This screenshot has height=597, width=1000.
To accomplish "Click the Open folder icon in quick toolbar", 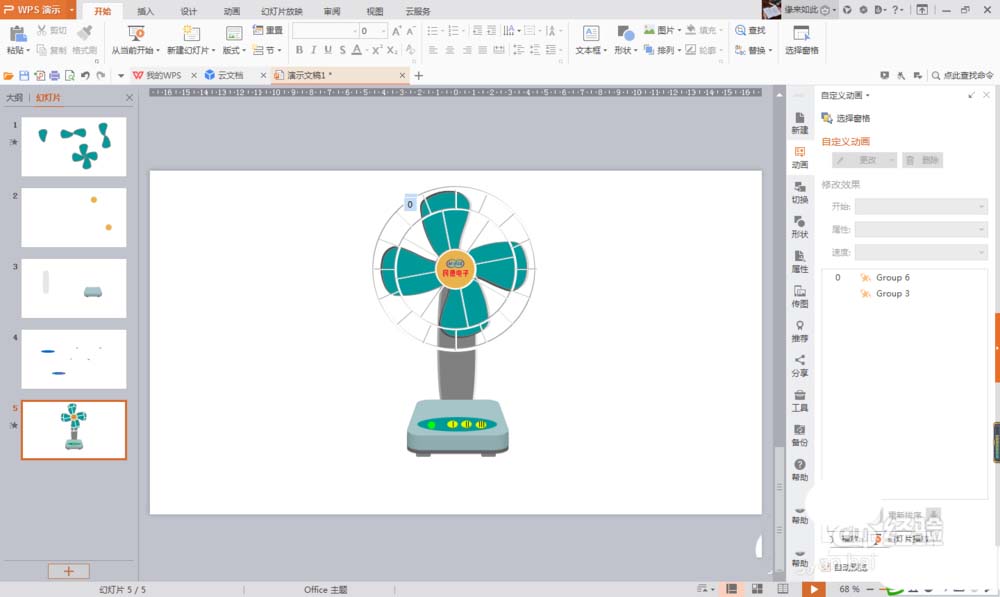I will pyautogui.click(x=8, y=75).
